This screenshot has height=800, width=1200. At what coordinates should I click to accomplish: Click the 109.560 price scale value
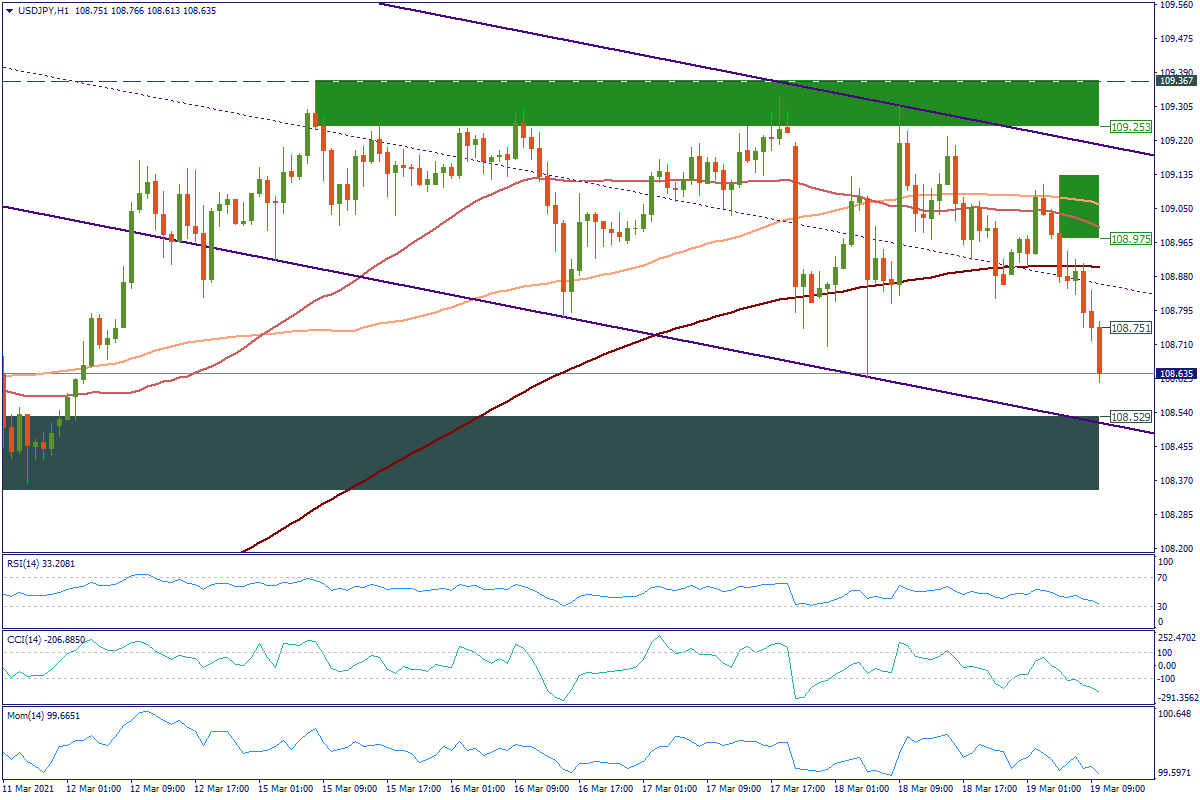tap(1175, 4)
